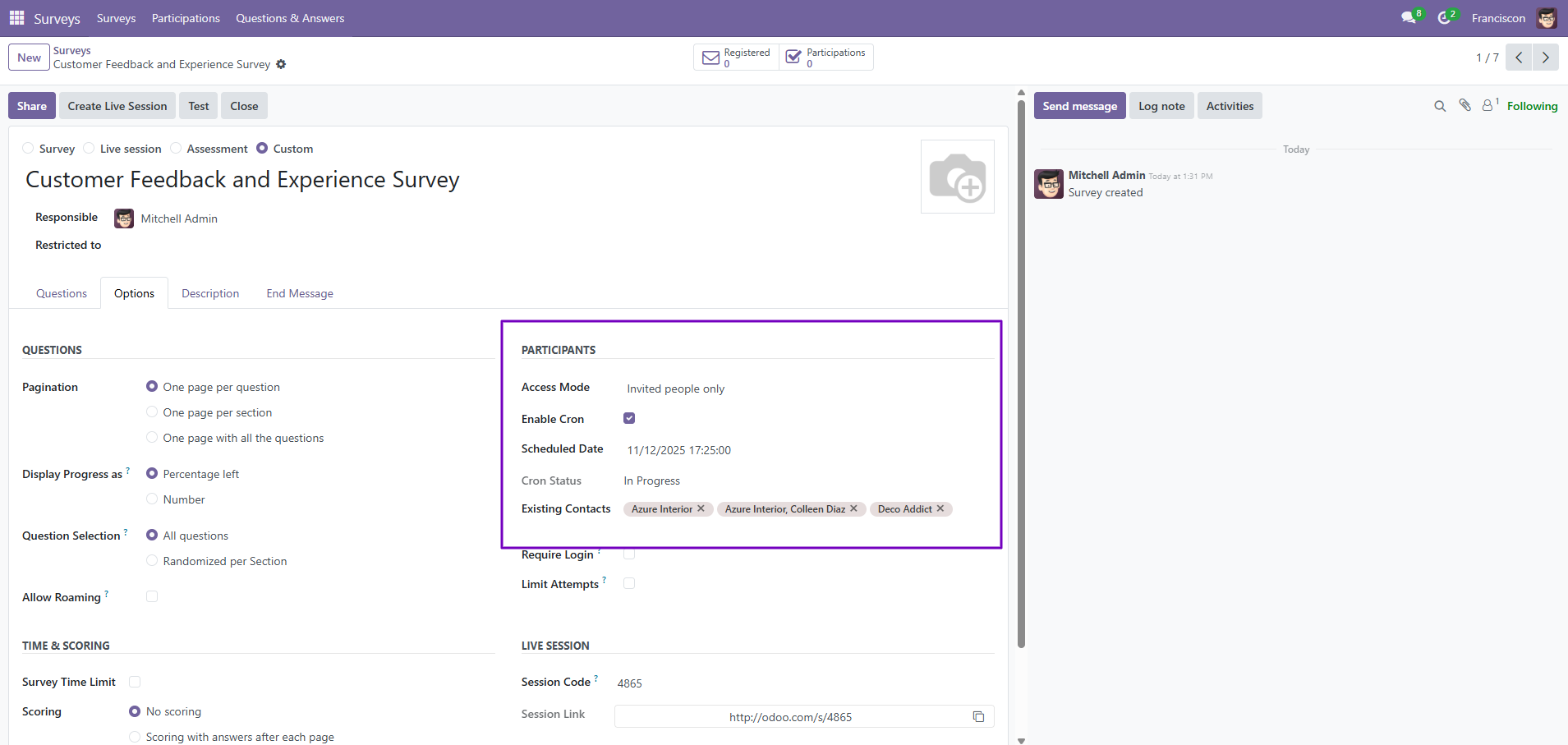This screenshot has width=1568, height=745.
Task: Select the Live session type radio
Action: [x=89, y=148]
